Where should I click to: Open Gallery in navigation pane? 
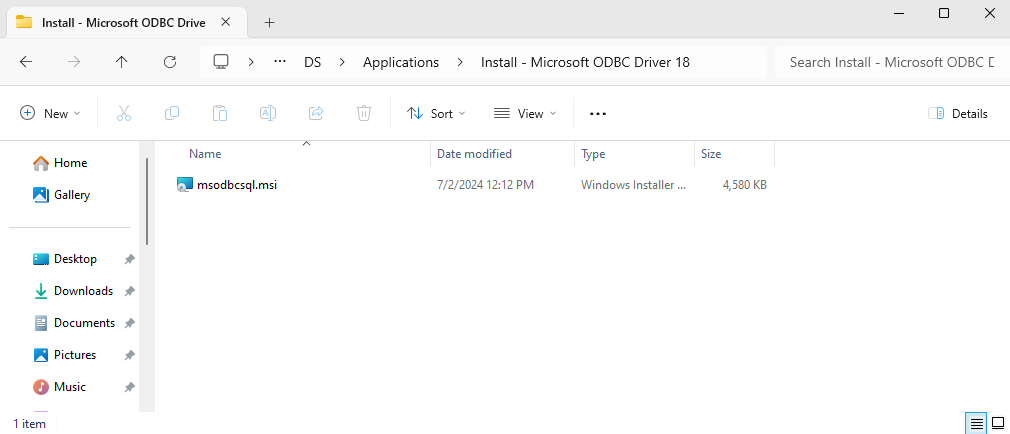[61, 194]
